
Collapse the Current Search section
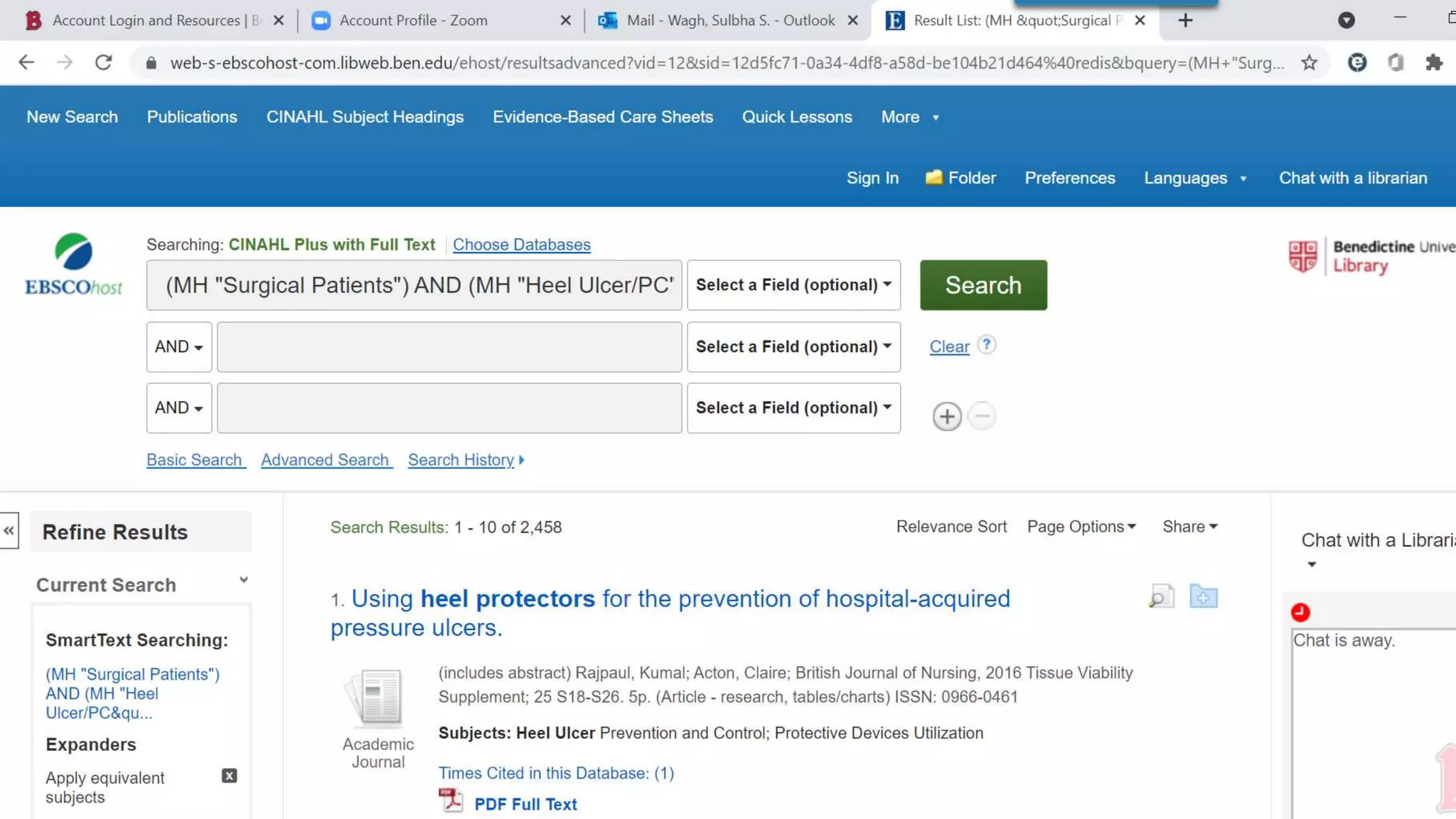[244, 580]
